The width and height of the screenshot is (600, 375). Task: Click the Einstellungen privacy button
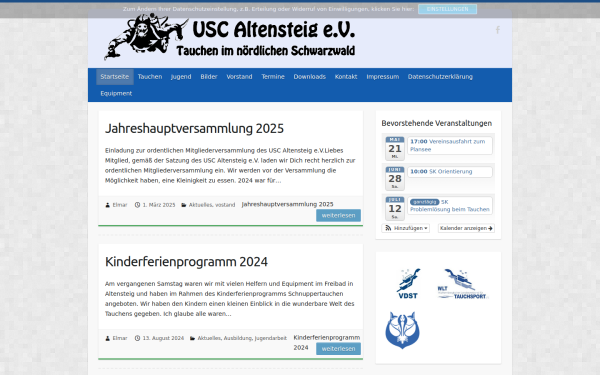447,9
